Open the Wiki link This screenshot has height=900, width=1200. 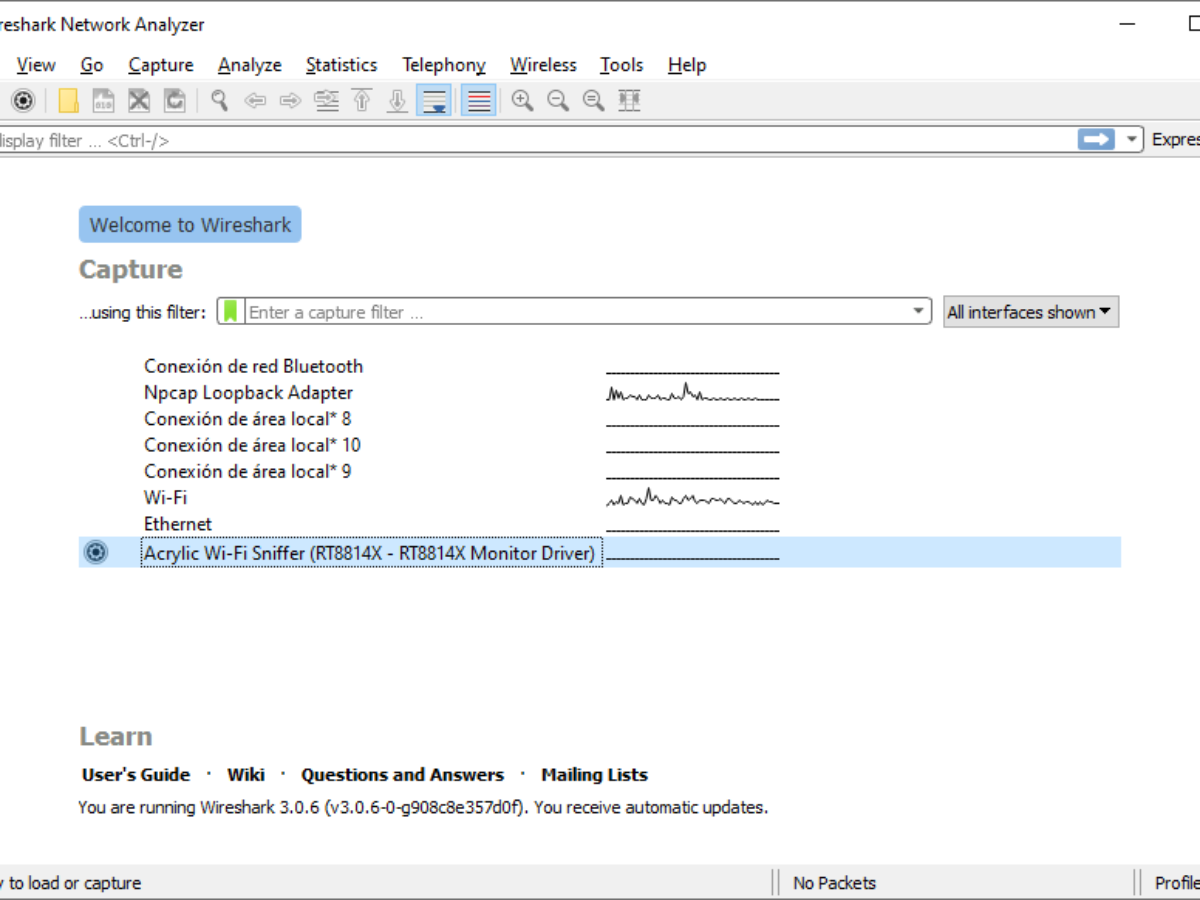pyautogui.click(x=246, y=775)
